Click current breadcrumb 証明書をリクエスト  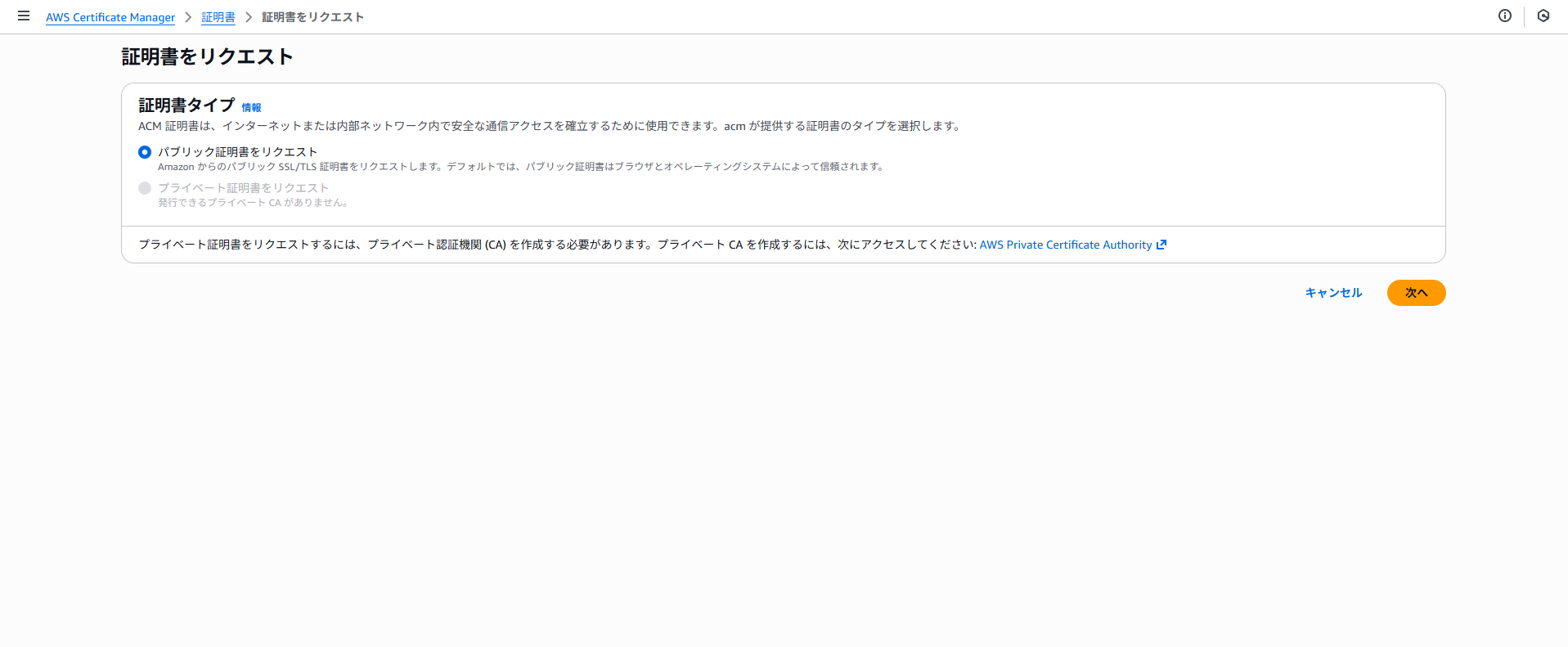[312, 17]
